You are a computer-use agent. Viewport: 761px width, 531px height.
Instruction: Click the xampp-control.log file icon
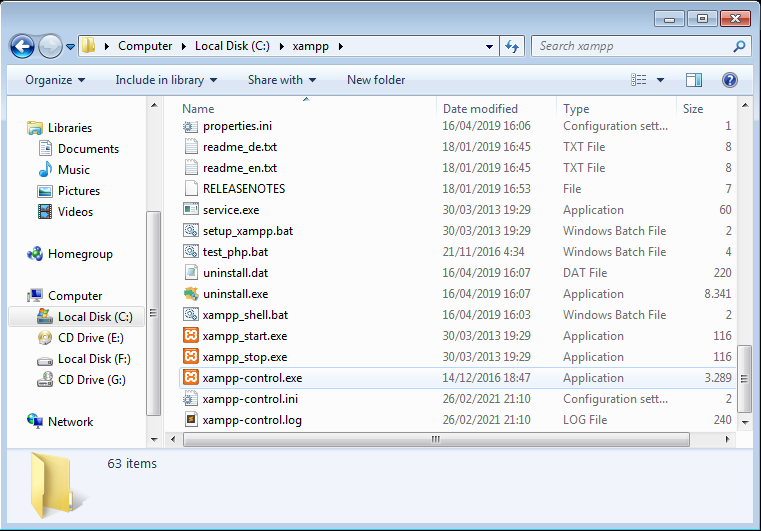(x=191, y=419)
